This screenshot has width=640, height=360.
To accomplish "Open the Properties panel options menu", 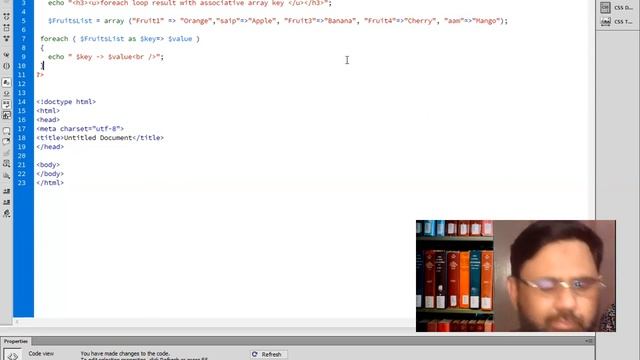I will (x=588, y=341).
